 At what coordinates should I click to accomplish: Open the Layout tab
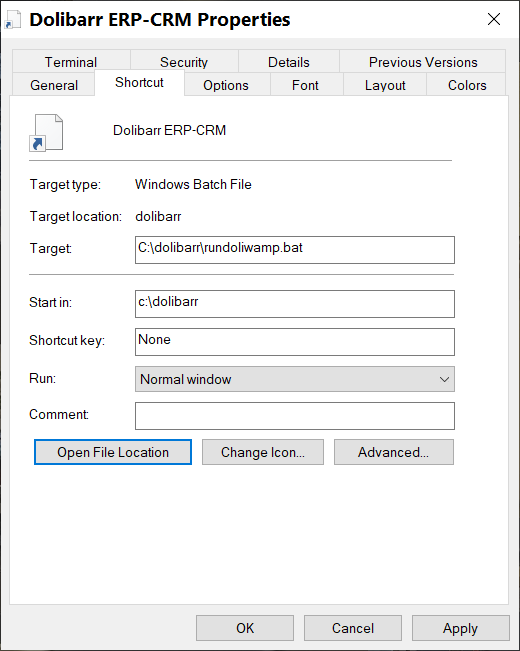[x=385, y=85]
